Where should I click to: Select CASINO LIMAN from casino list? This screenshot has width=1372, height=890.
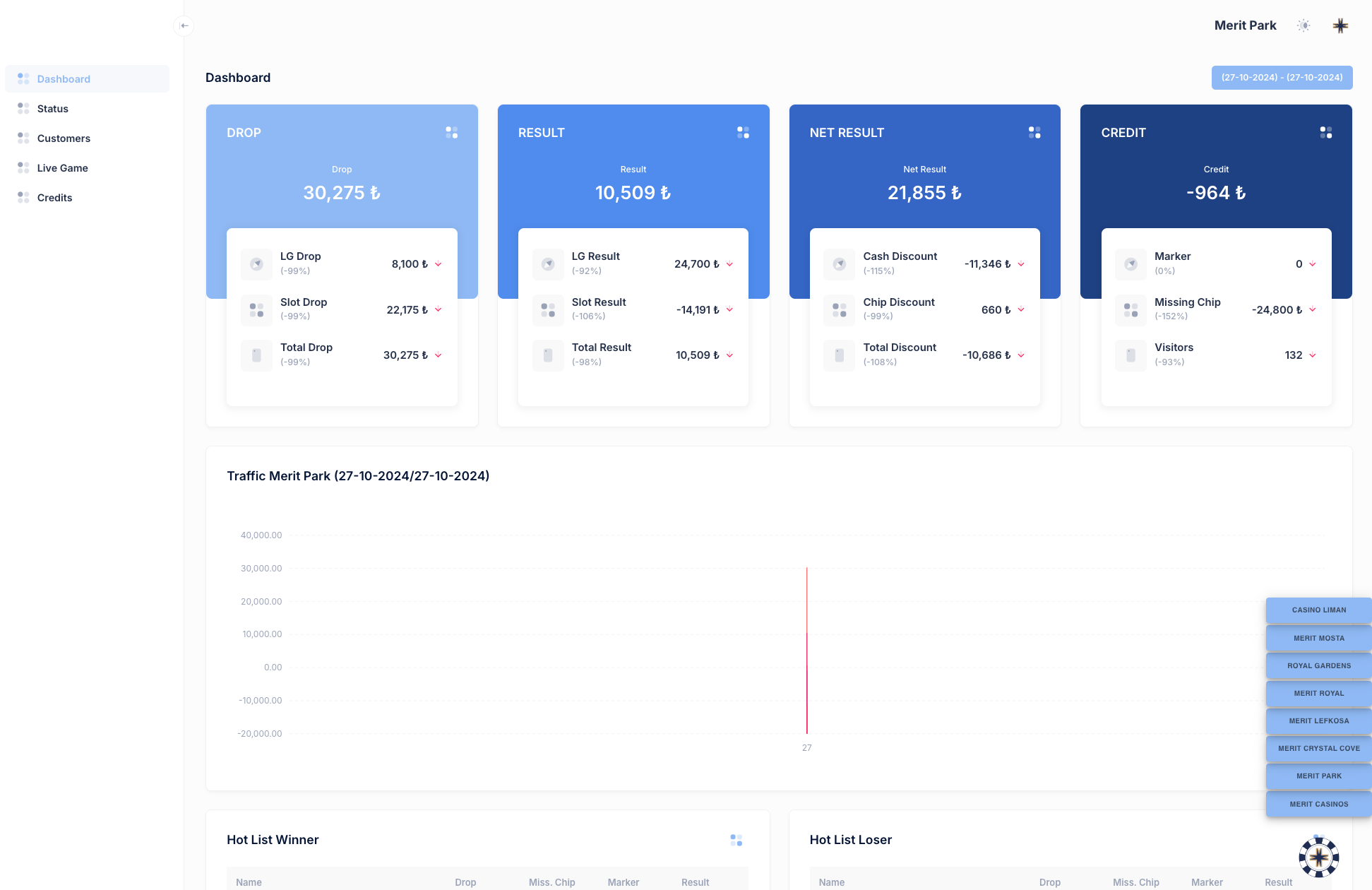click(1318, 610)
